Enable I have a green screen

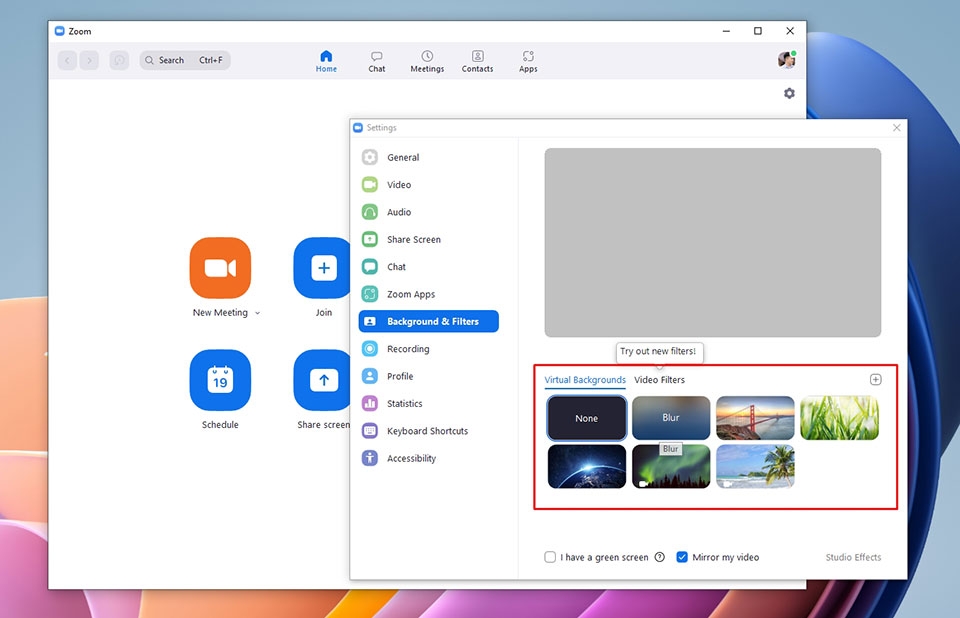click(550, 557)
